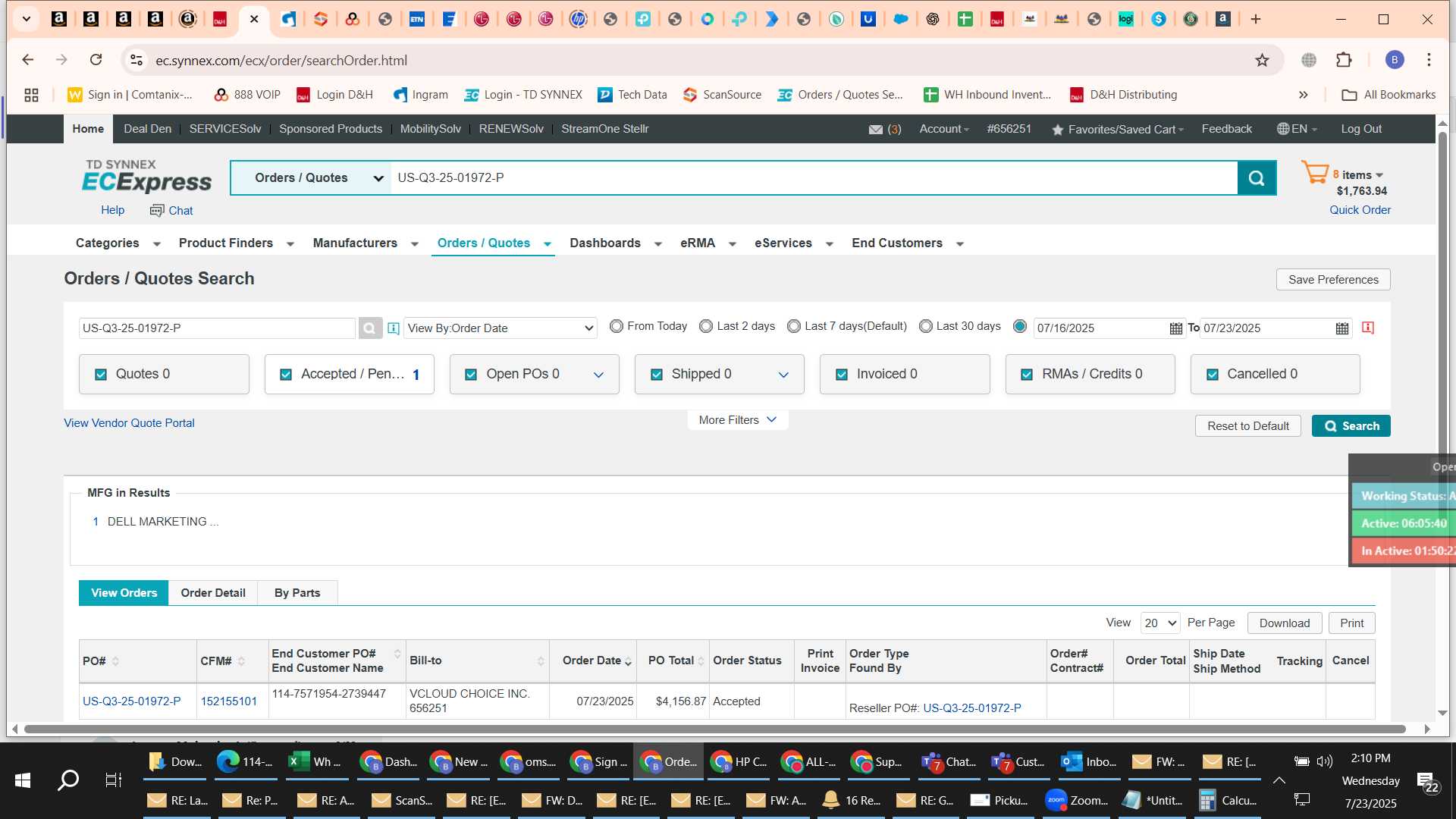Change the 20 Per Page dropdown
This screenshot has width=1456, height=819.
point(1160,623)
